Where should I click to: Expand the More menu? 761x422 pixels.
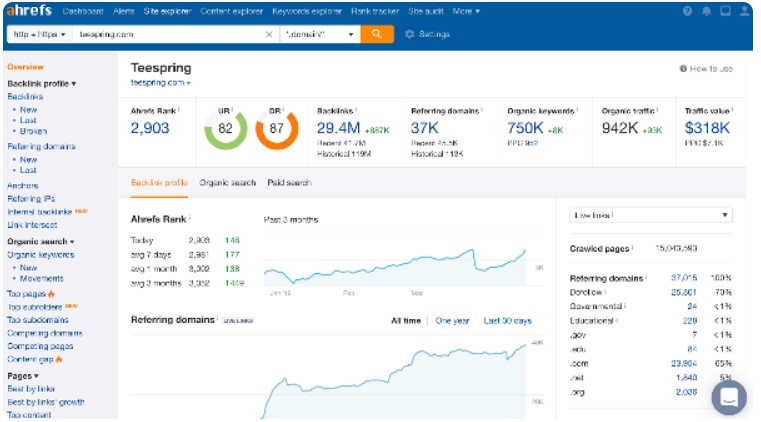point(466,11)
